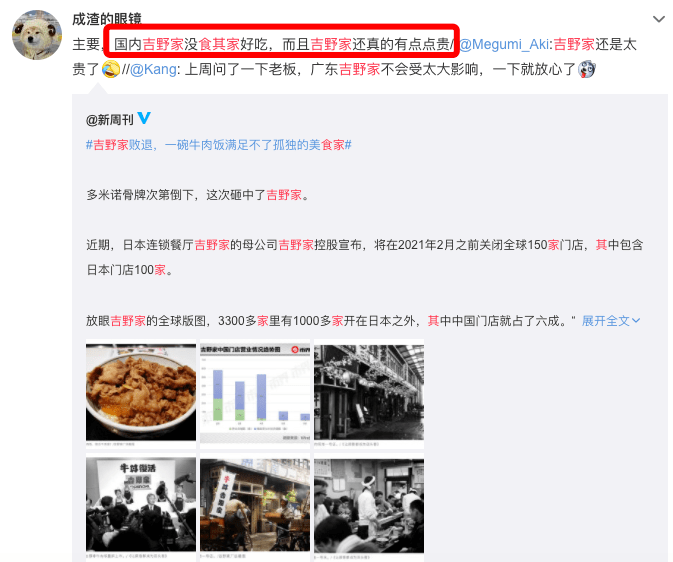The width and height of the screenshot is (673, 562).
Task: Open the post options chevron menu
Action: [658, 19]
